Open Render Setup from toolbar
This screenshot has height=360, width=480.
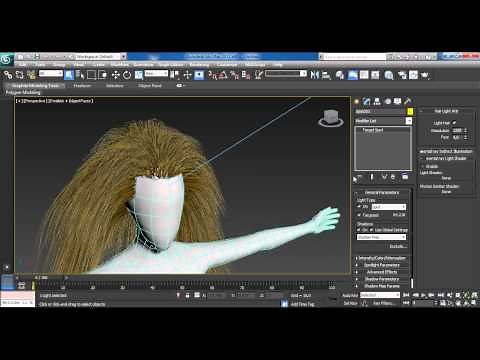click(402, 75)
